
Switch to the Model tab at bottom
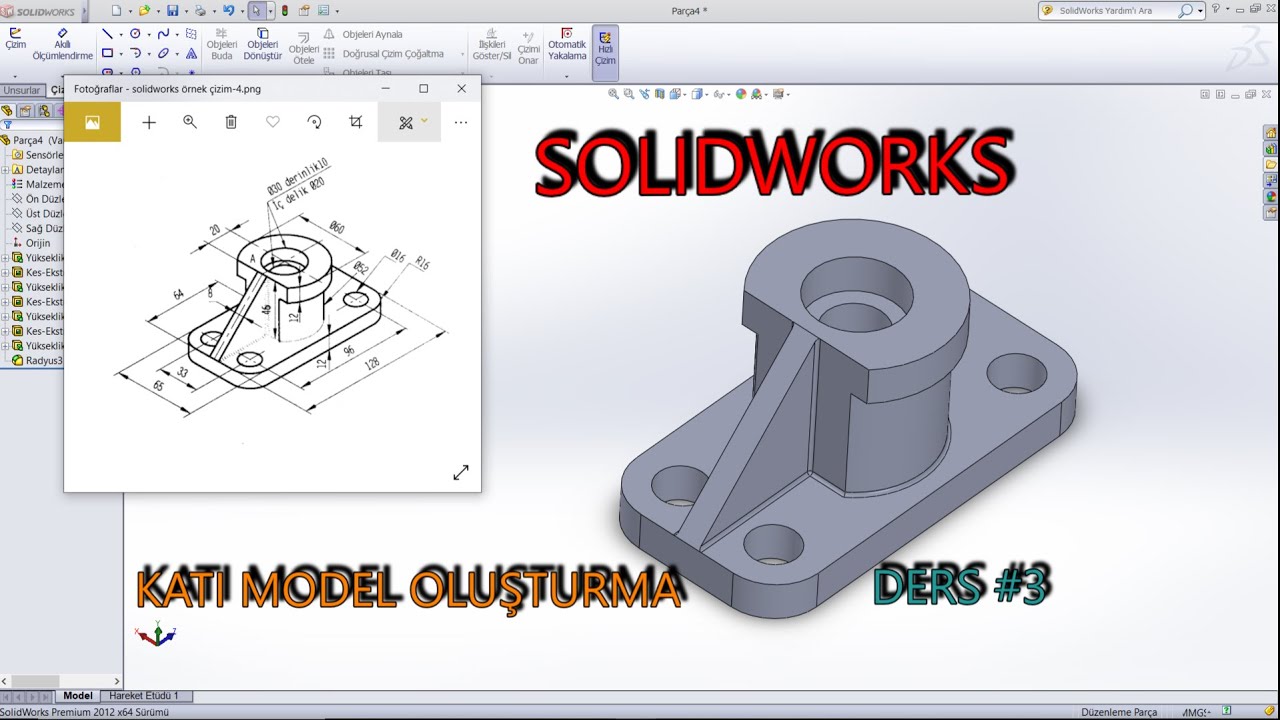coord(78,696)
